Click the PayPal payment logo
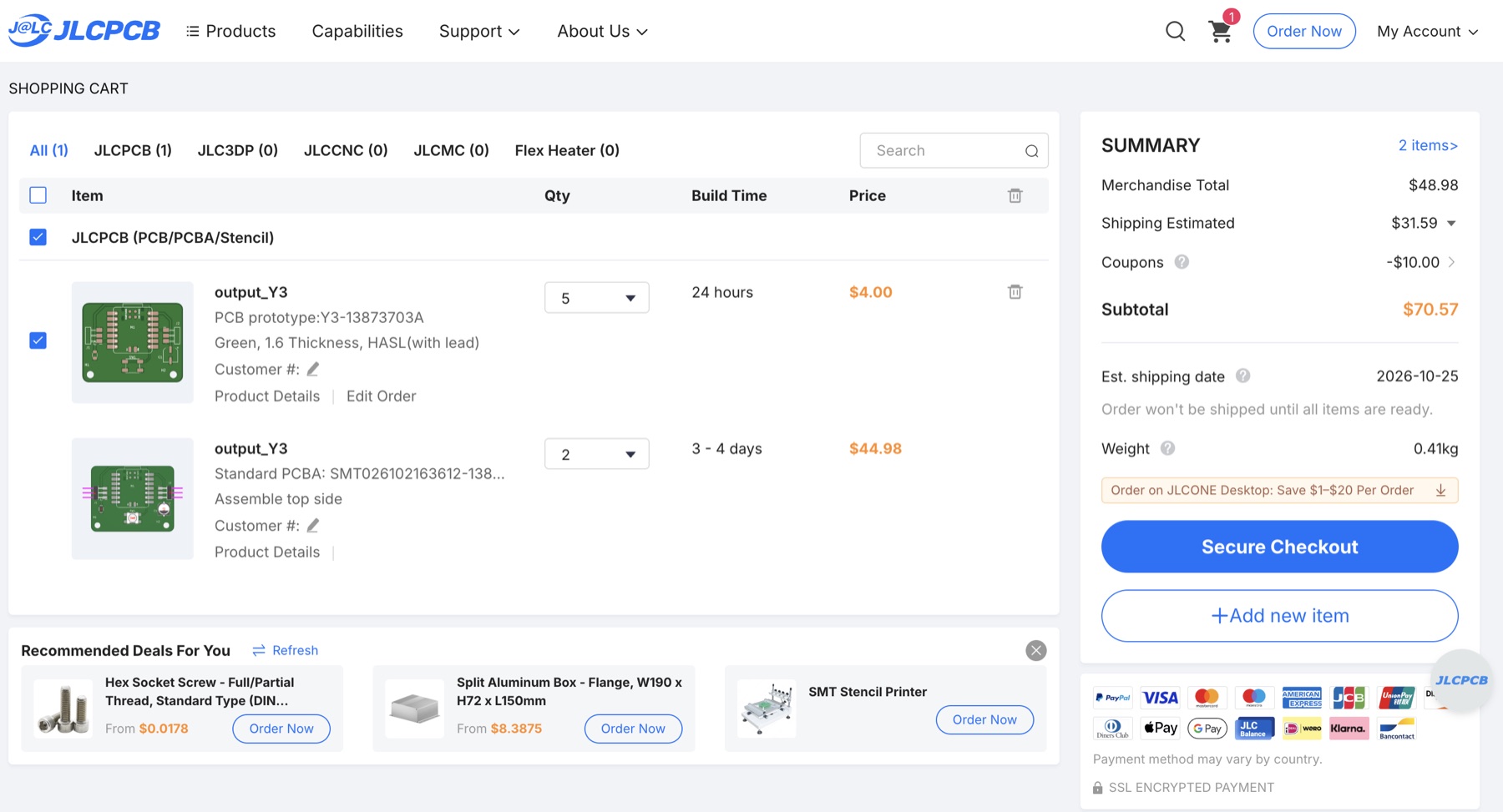Image resolution: width=1503 pixels, height=812 pixels. coord(1112,697)
